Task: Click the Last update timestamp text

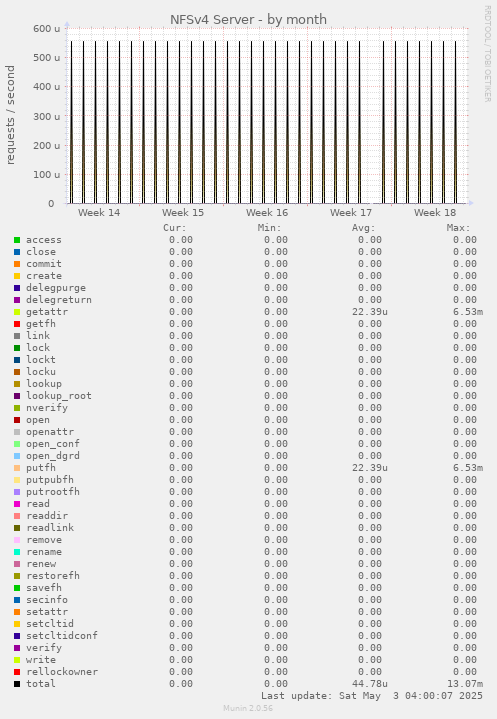Action: pyautogui.click(x=372, y=696)
